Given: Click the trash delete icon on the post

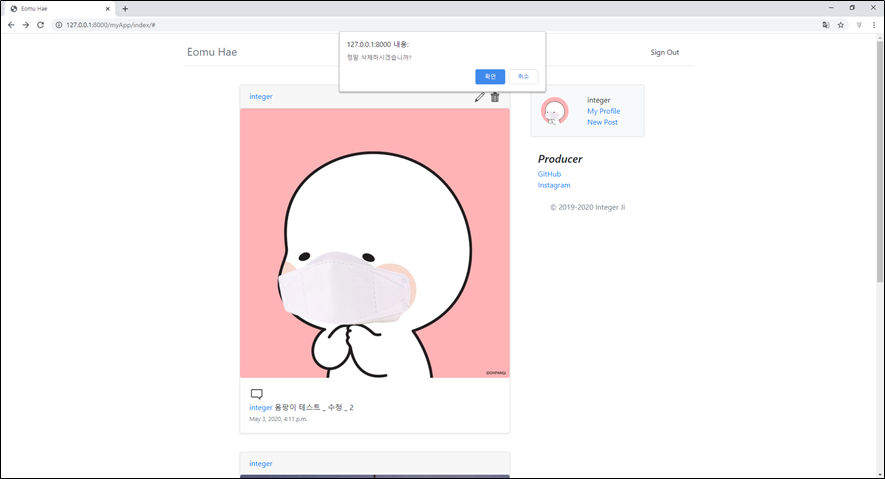Looking at the screenshot, I should [x=495, y=97].
